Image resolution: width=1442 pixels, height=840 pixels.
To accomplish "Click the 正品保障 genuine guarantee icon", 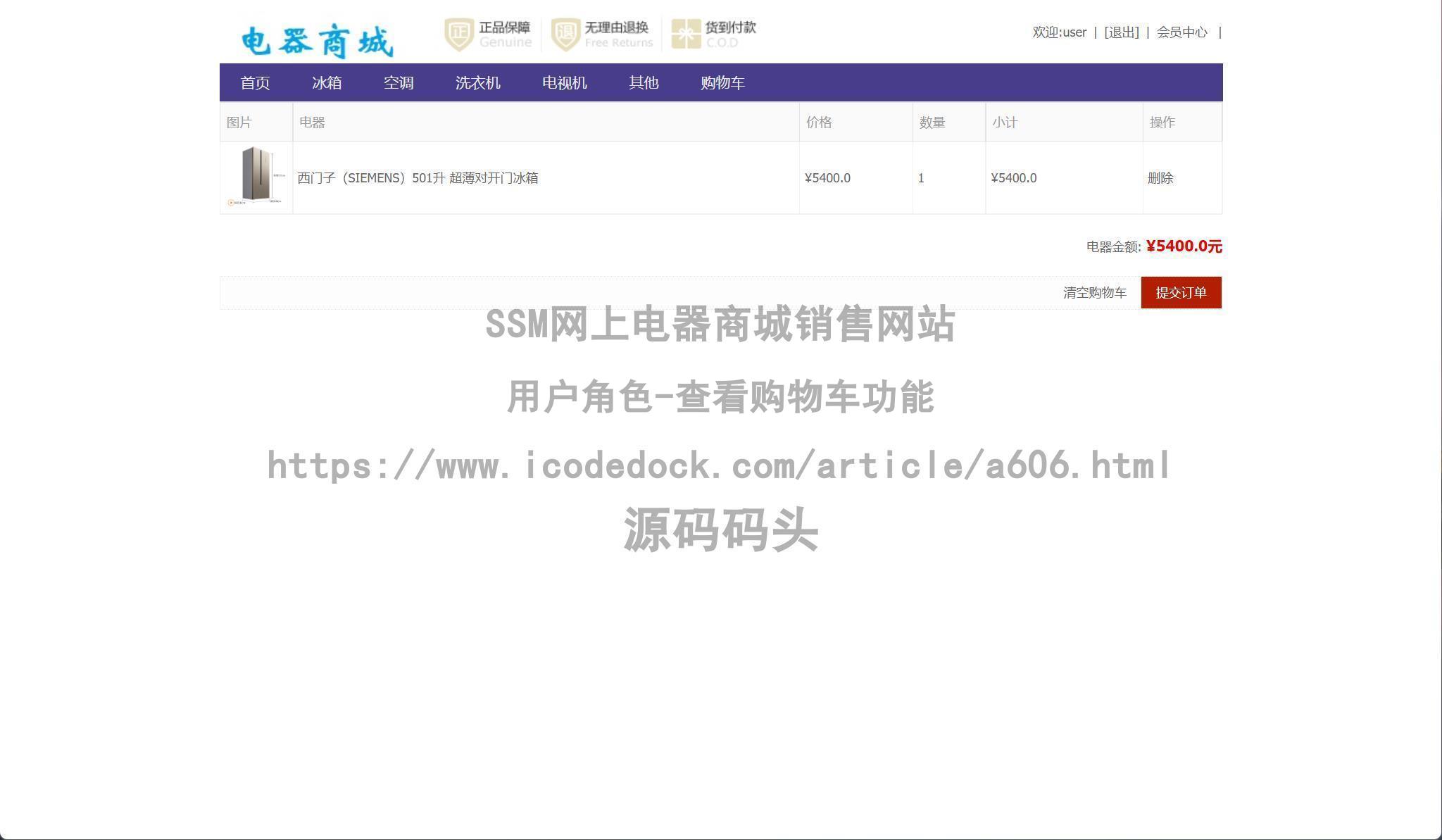I will click(488, 32).
